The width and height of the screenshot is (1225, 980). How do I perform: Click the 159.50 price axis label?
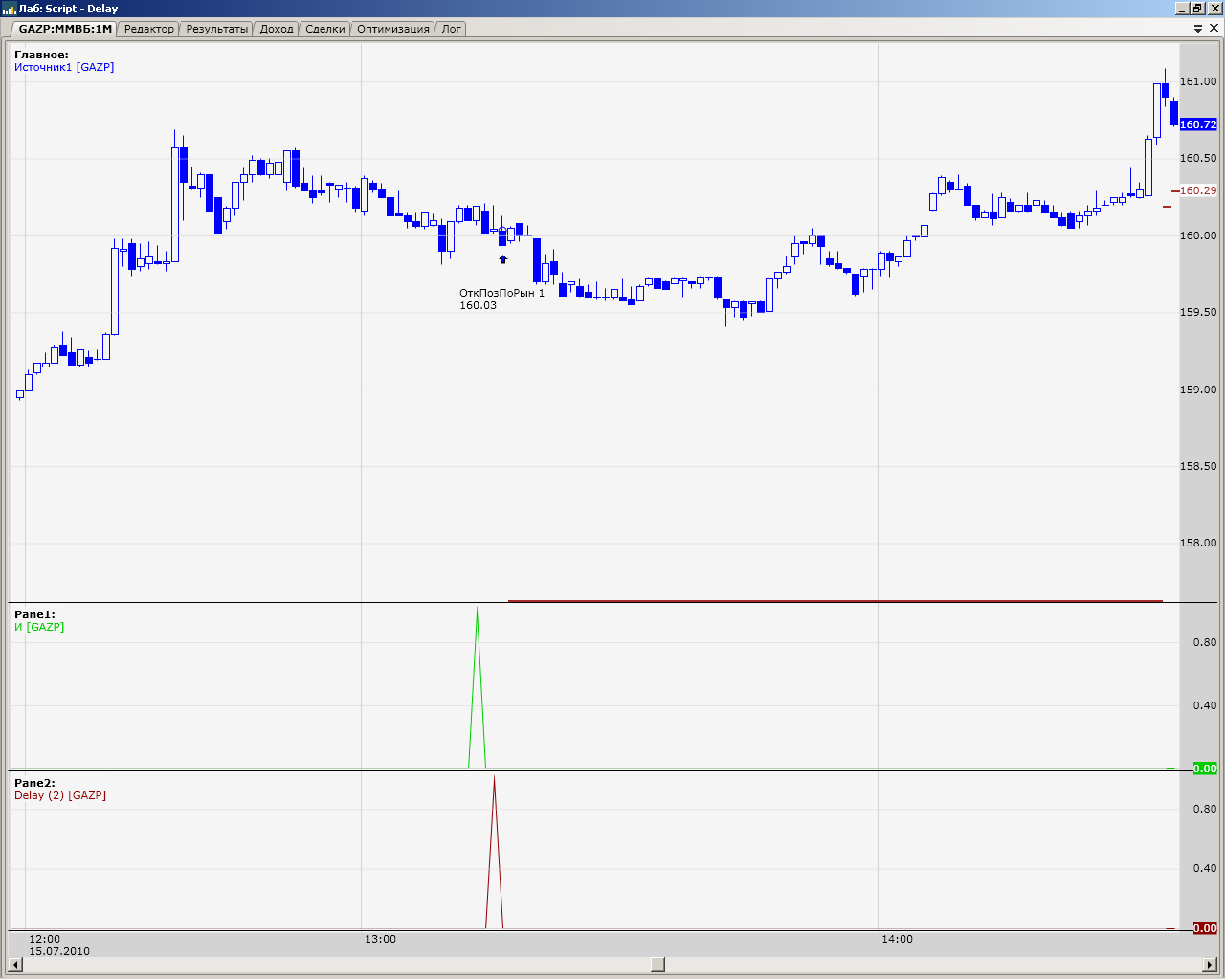1198,312
